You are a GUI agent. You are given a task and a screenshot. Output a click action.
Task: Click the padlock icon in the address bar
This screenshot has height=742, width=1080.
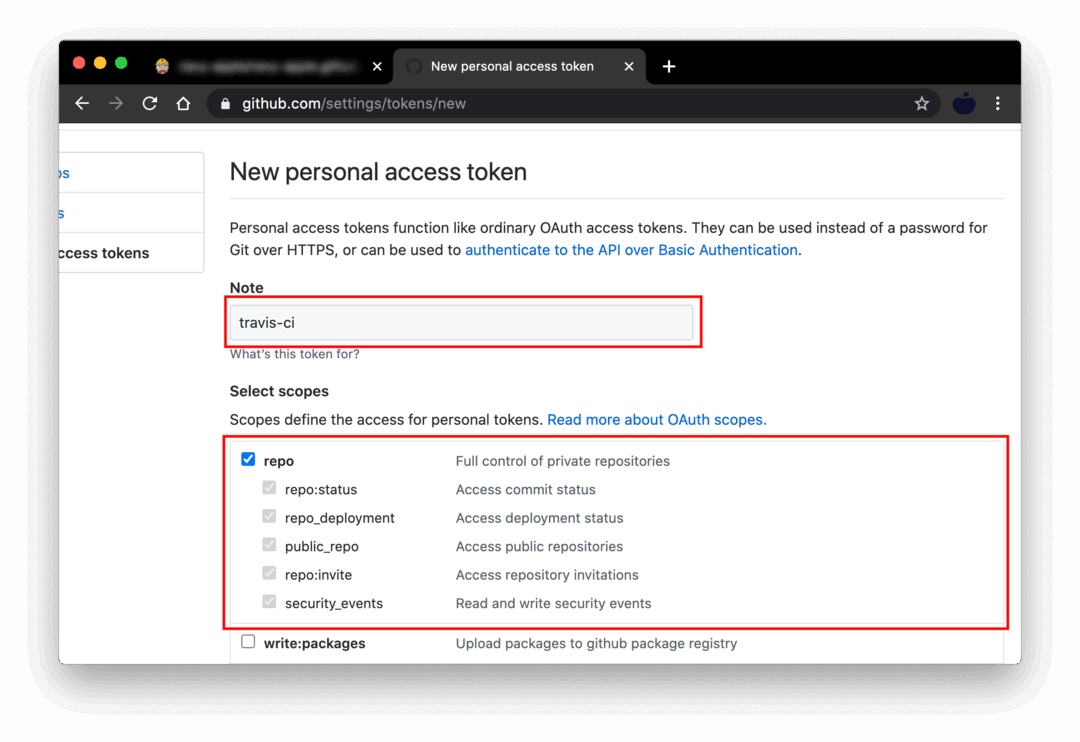225,103
